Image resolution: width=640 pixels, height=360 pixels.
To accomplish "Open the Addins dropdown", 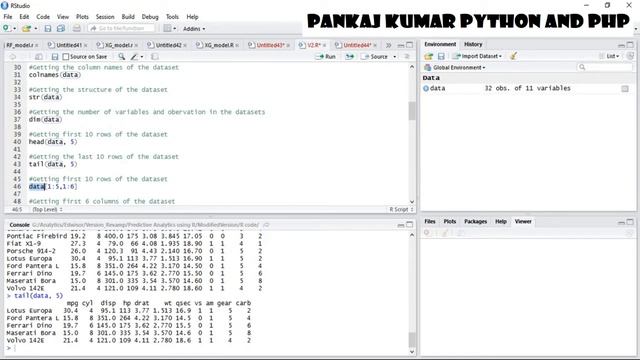I will (194, 29).
